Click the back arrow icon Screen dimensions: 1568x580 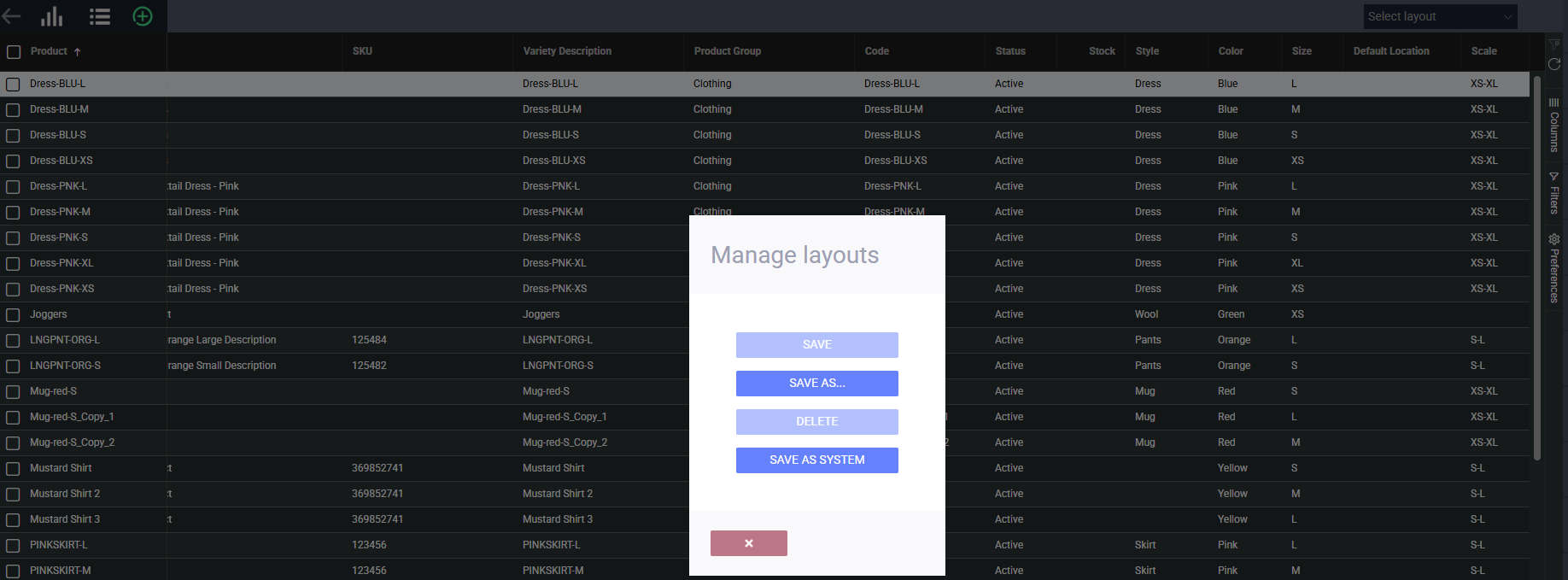click(x=12, y=16)
